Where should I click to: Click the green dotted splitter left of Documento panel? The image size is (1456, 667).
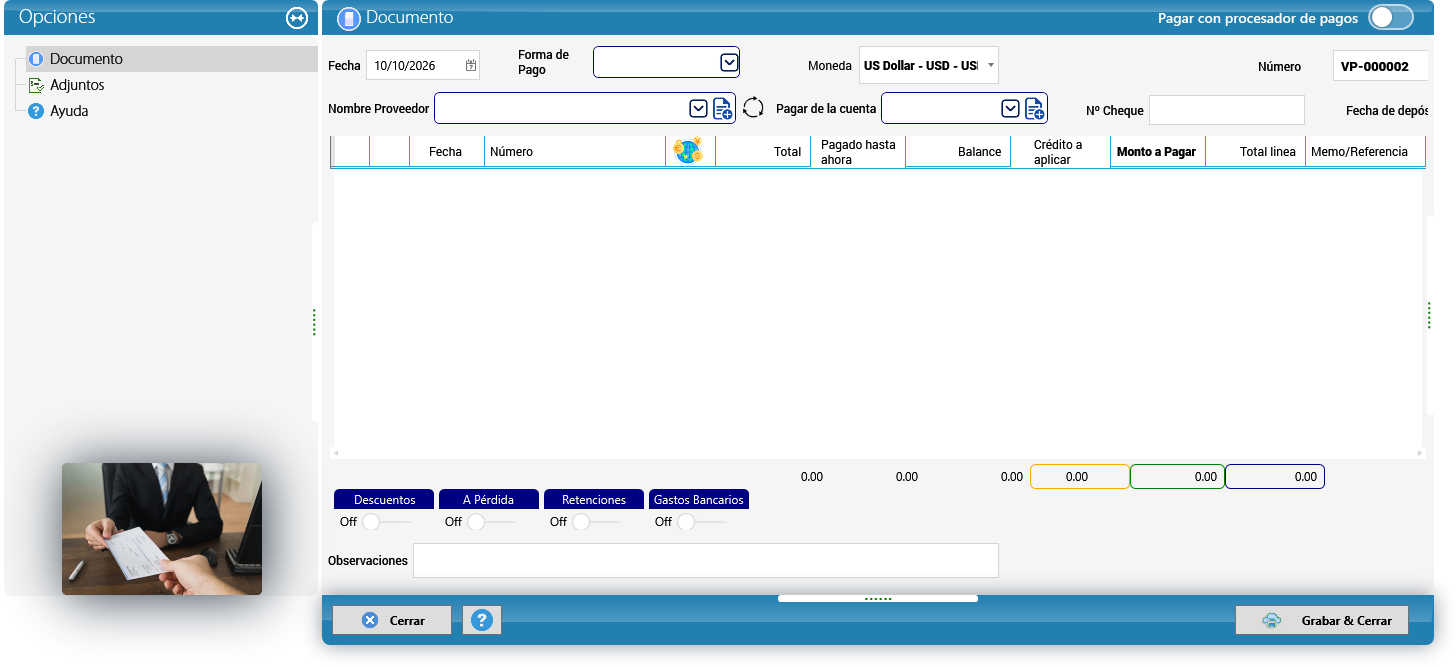pyautogui.click(x=314, y=322)
